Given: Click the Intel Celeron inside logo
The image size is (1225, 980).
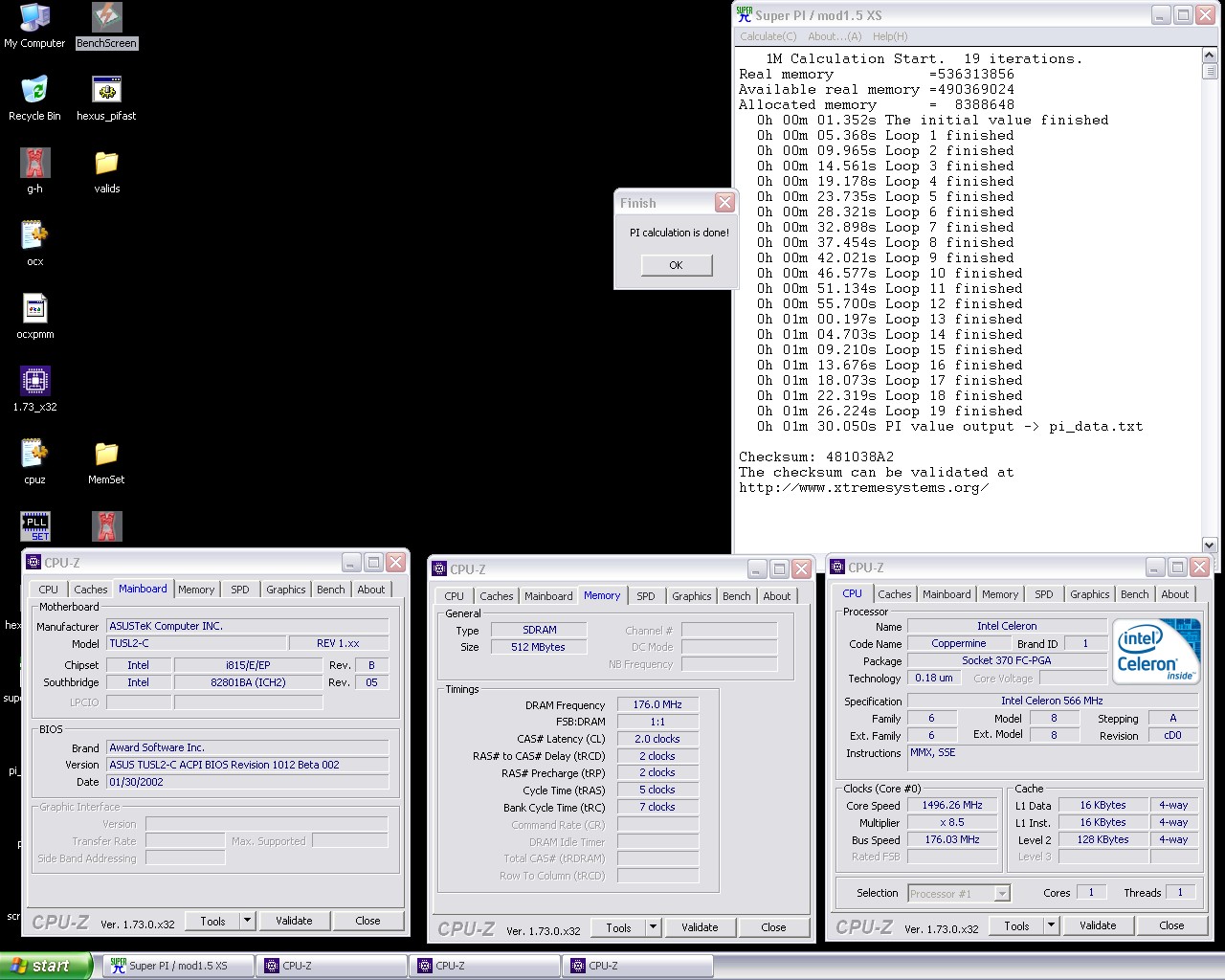Looking at the screenshot, I should coord(1158,651).
